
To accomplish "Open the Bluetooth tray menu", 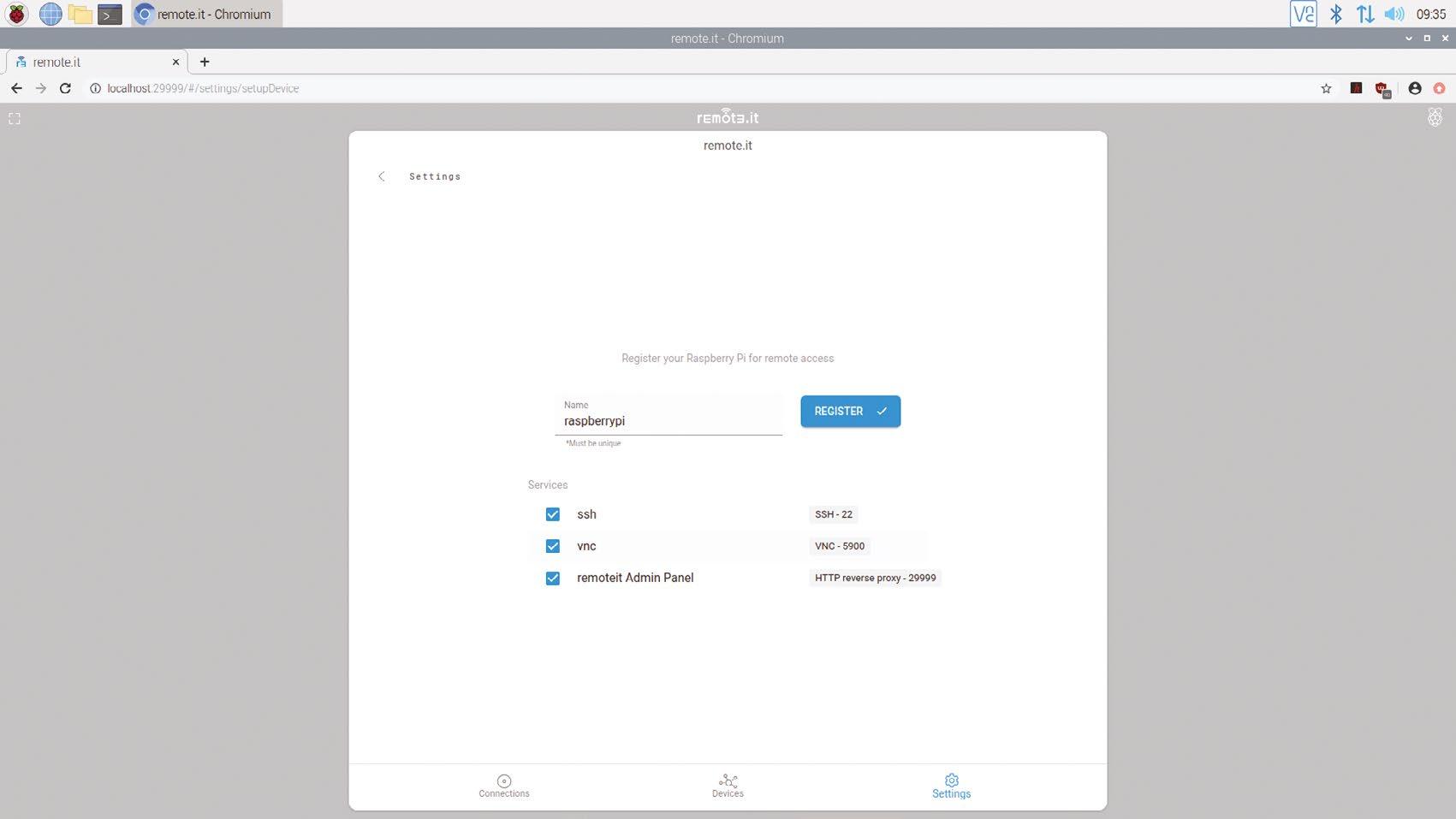I will [x=1335, y=14].
